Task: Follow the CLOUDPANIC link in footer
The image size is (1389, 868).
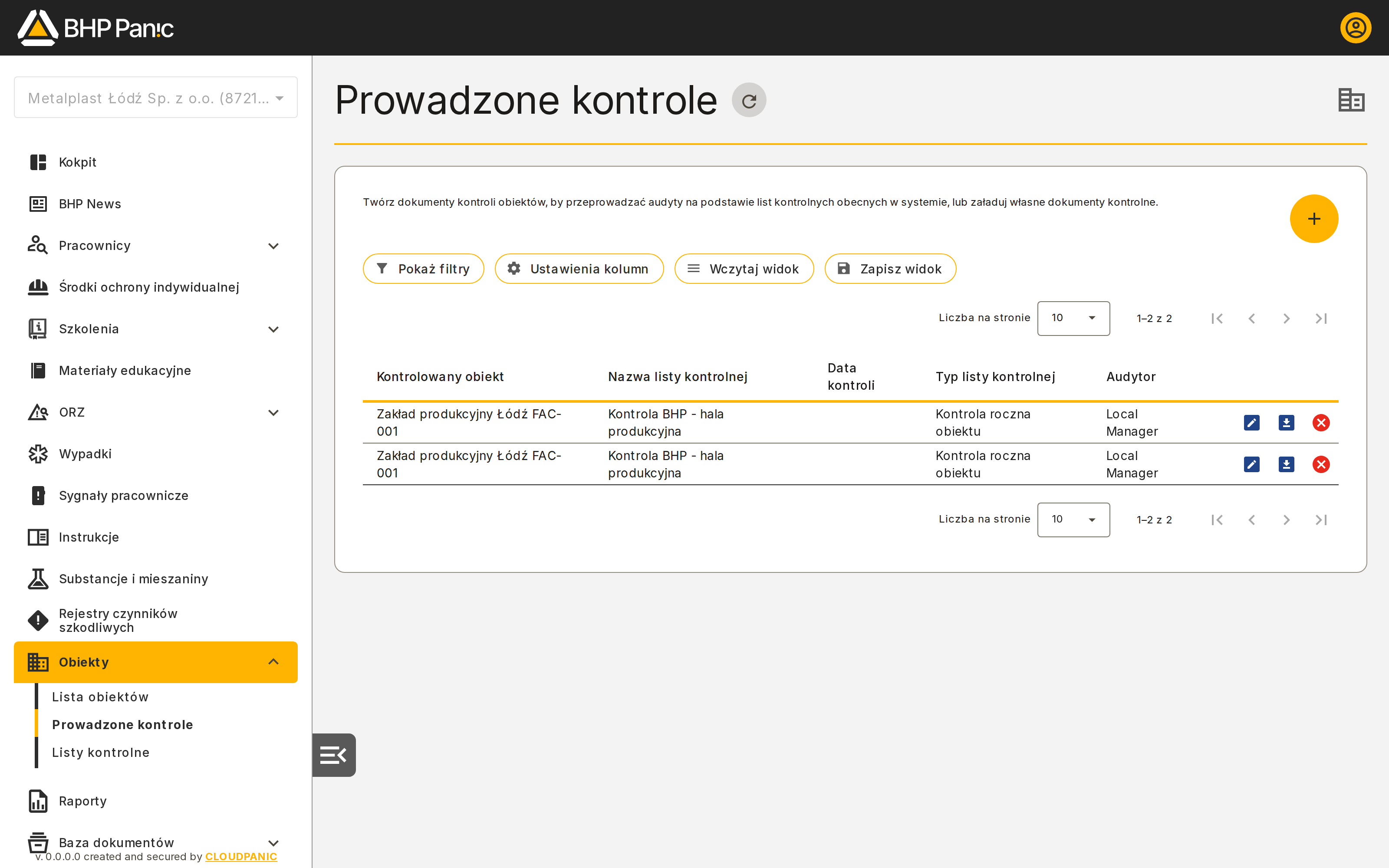Action: click(241, 857)
